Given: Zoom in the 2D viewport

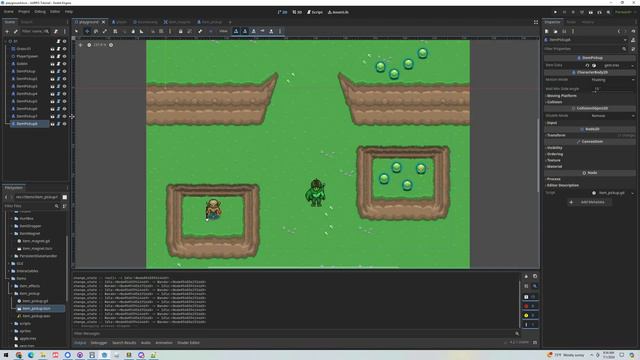Looking at the screenshot, I should [111, 45].
